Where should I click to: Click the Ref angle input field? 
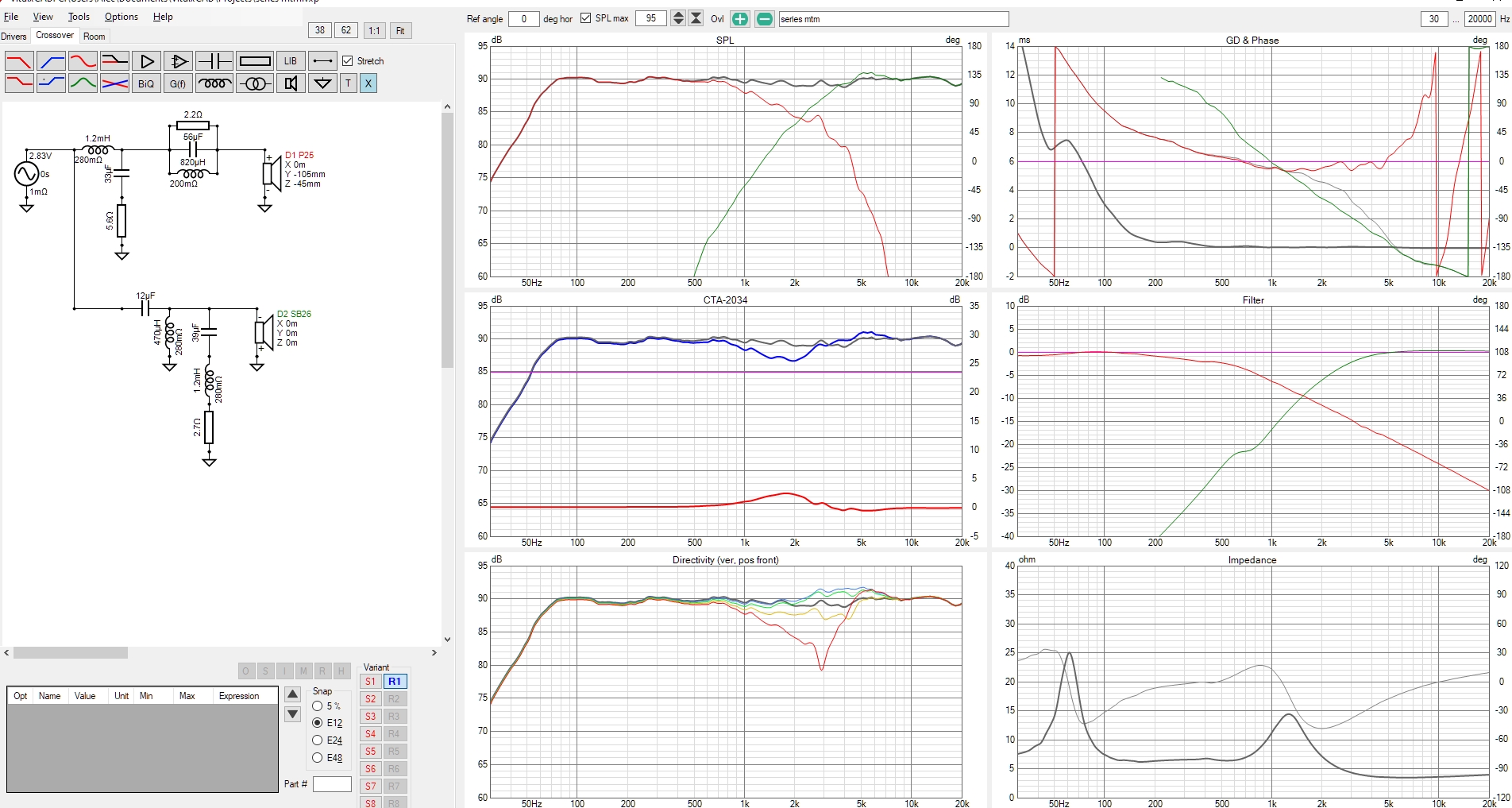tap(523, 18)
